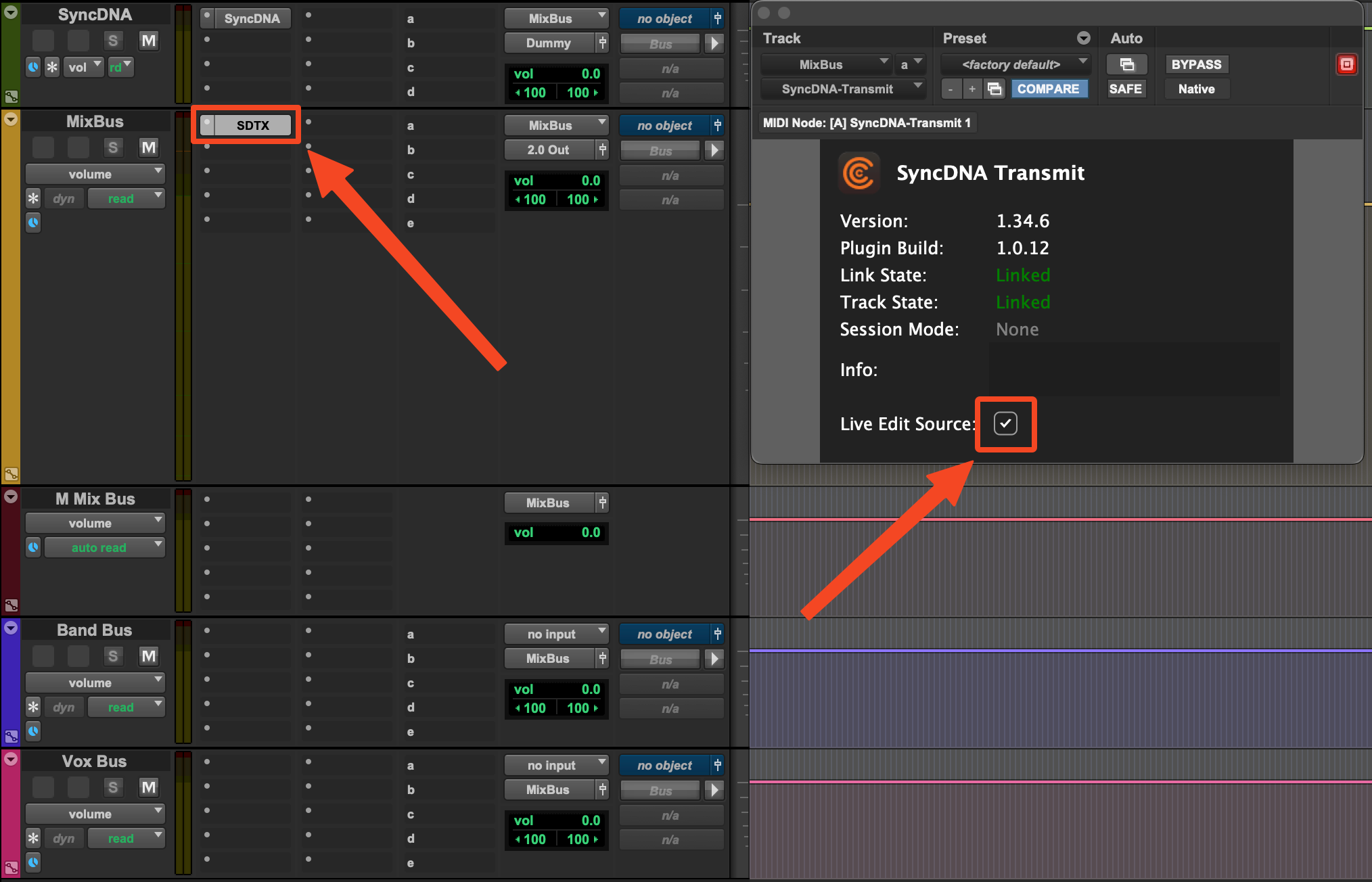Toggle plugin BYPASS
The image size is (1372, 882).
(x=1196, y=64)
